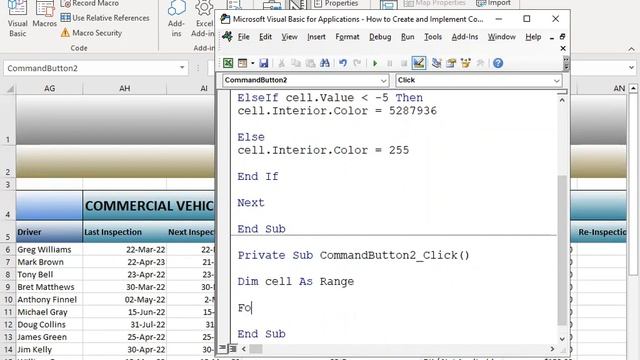Open the Window menu
Viewport: 640px width, 360px height.
(x=502, y=37)
